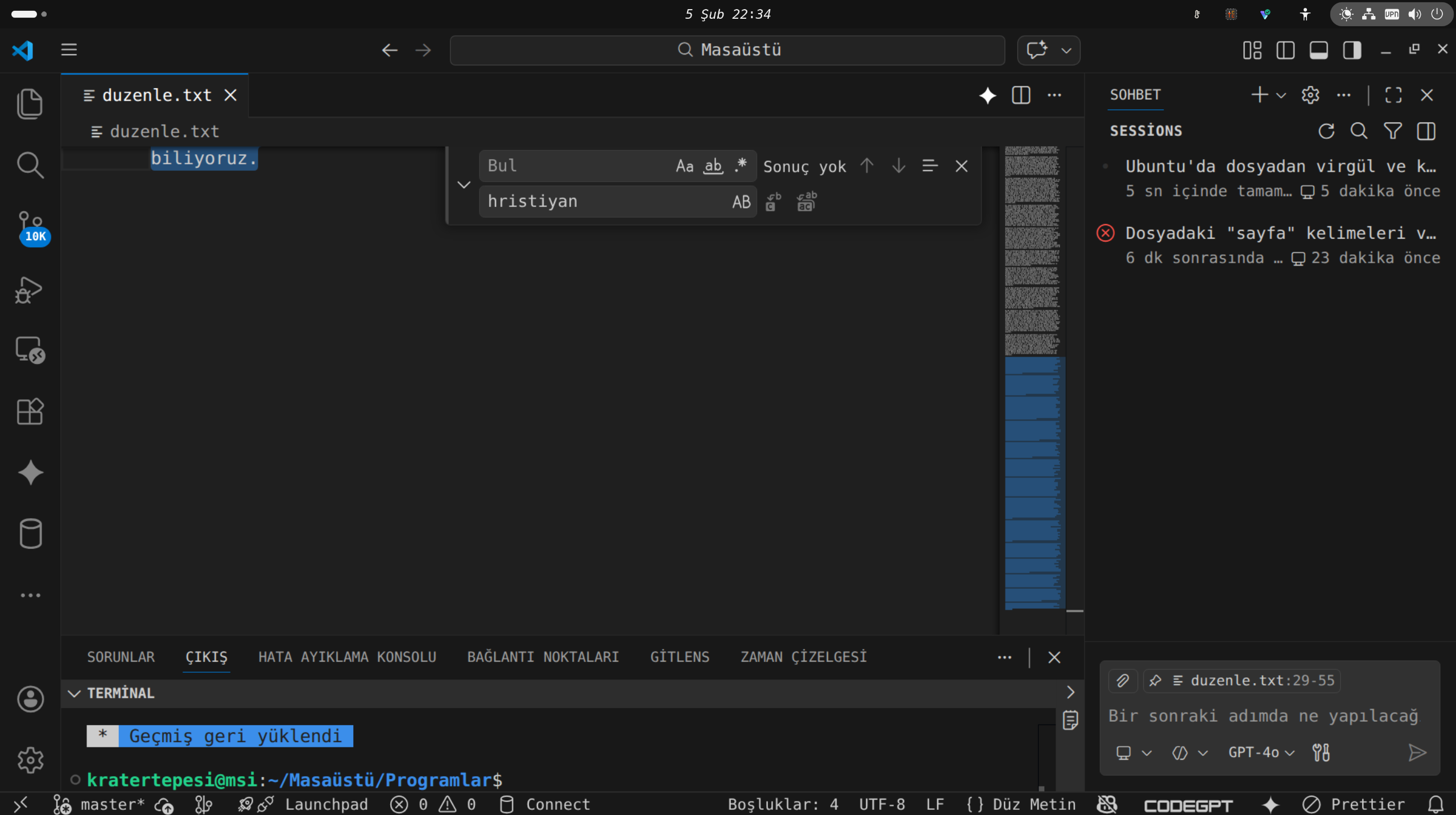Open the Ubuntu'da dosyadan virgül chat session
1456x815 pixels.
click(x=1270, y=178)
